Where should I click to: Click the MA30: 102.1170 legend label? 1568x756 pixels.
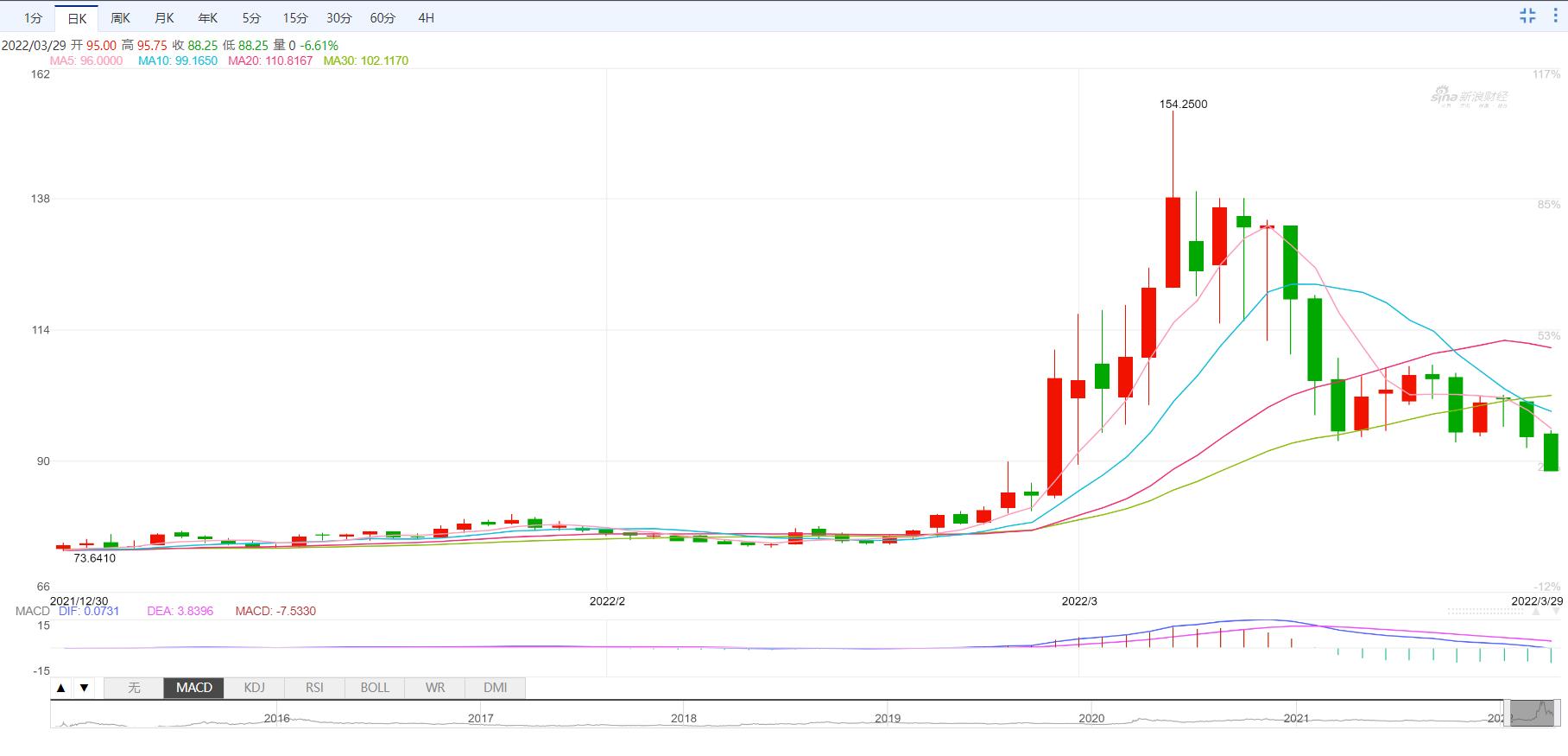pos(366,61)
